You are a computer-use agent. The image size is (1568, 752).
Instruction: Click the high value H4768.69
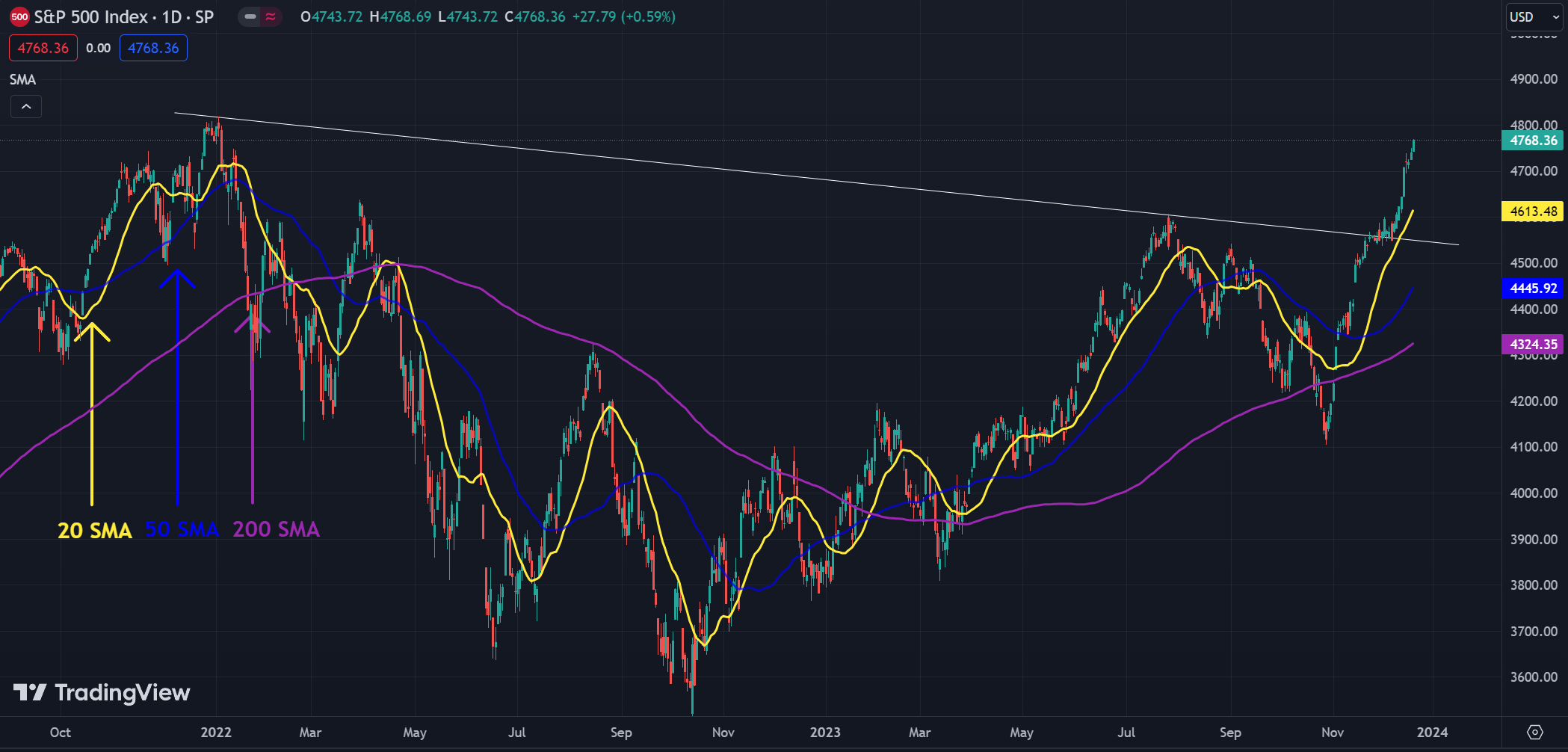click(x=400, y=16)
